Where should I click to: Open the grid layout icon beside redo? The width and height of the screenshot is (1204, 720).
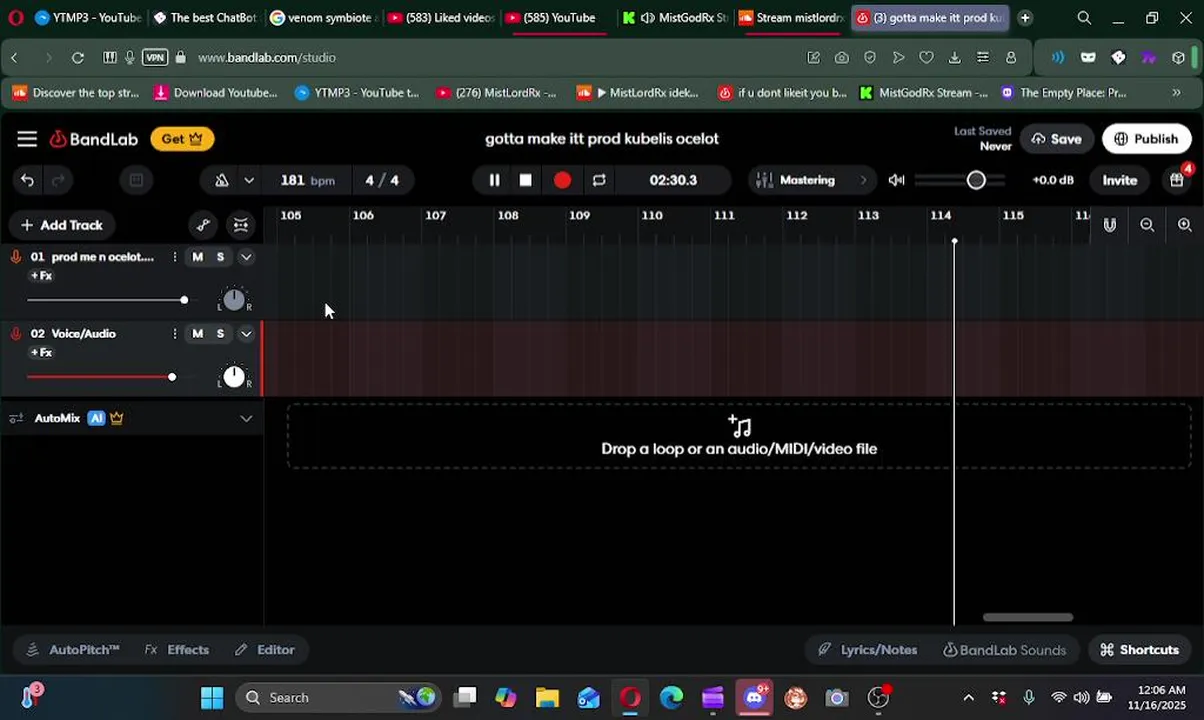(x=136, y=180)
